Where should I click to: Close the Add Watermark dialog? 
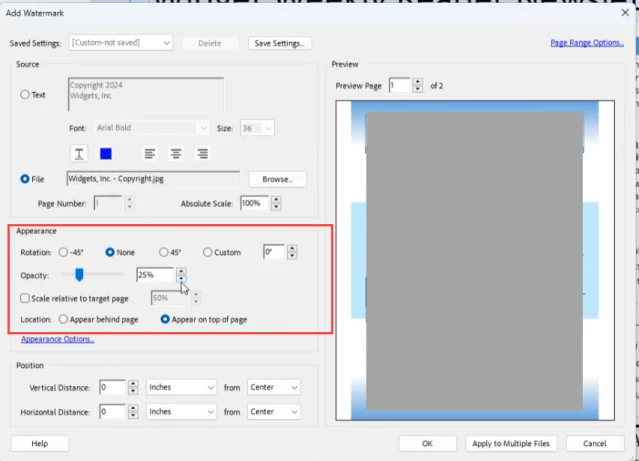click(625, 13)
